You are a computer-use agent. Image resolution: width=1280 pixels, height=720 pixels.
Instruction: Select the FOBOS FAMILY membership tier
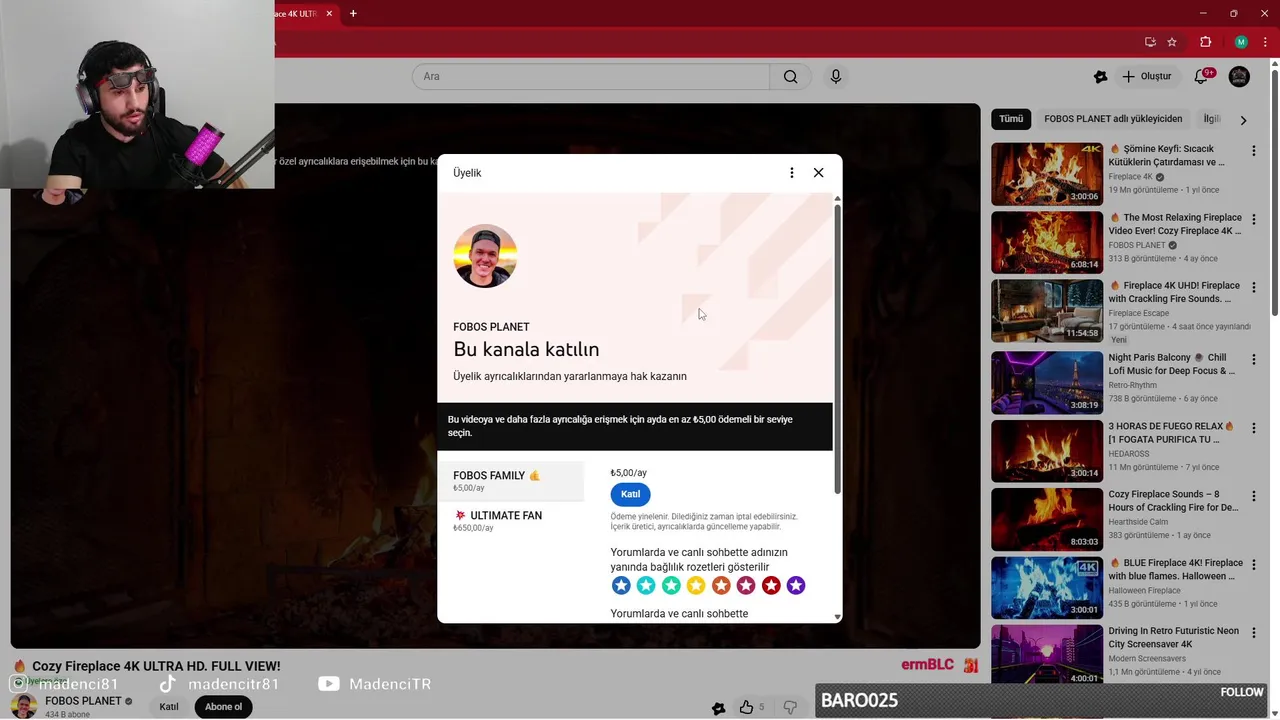tap(511, 481)
